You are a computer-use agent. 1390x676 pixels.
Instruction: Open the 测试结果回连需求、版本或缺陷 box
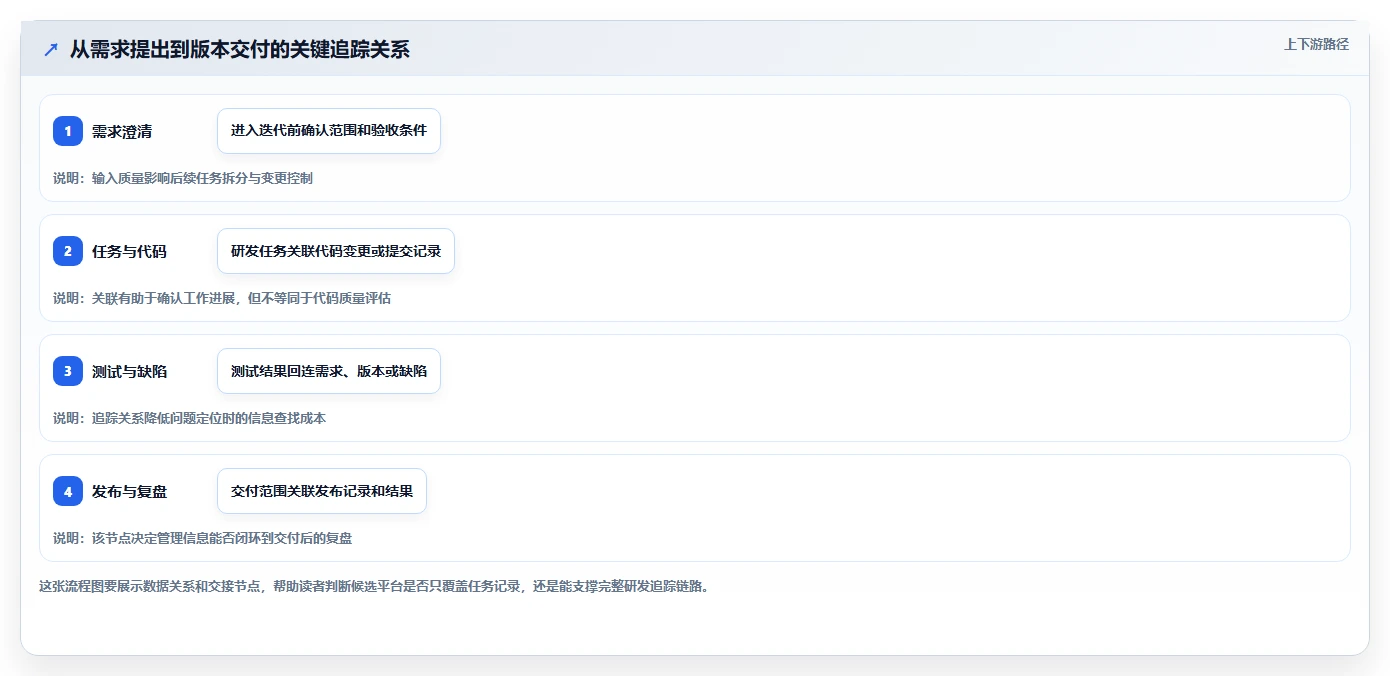pos(329,371)
